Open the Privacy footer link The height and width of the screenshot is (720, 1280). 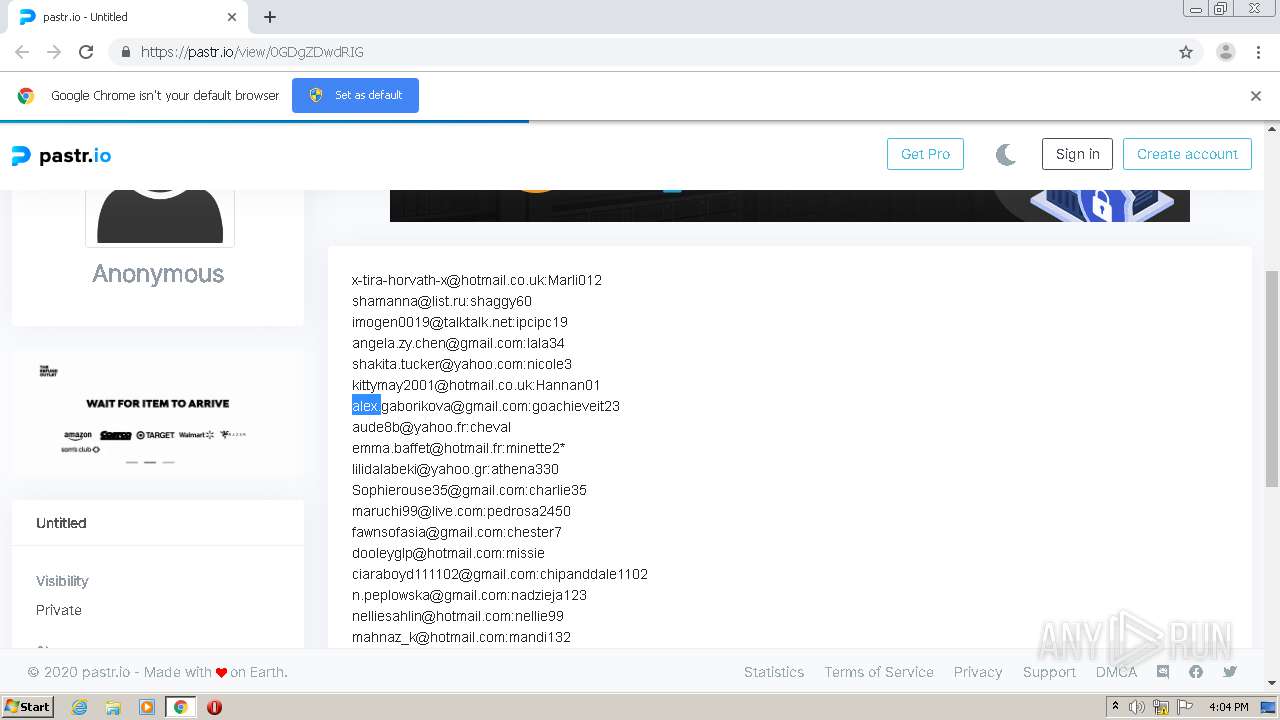pos(978,672)
